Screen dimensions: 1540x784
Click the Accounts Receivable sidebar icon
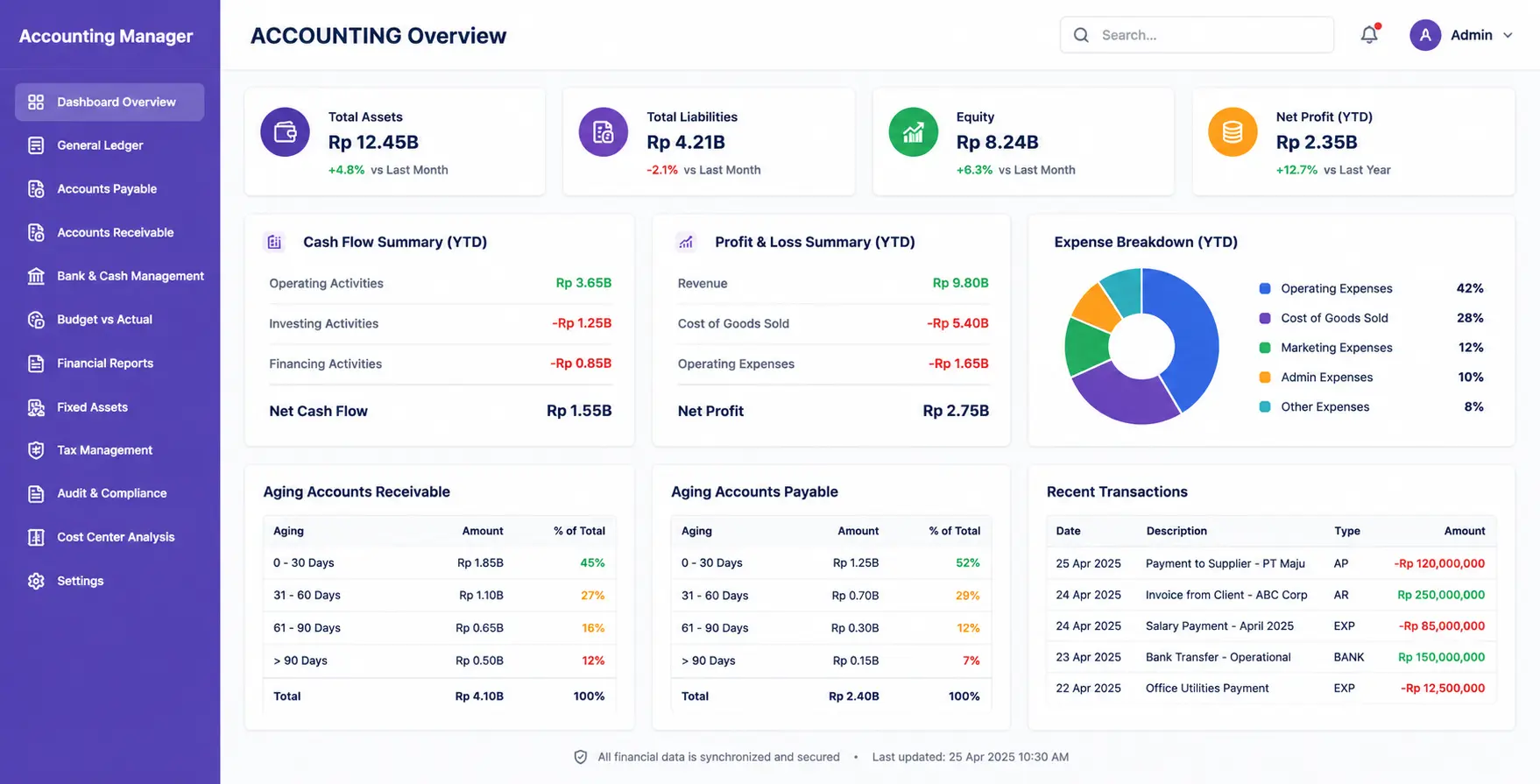coord(36,233)
